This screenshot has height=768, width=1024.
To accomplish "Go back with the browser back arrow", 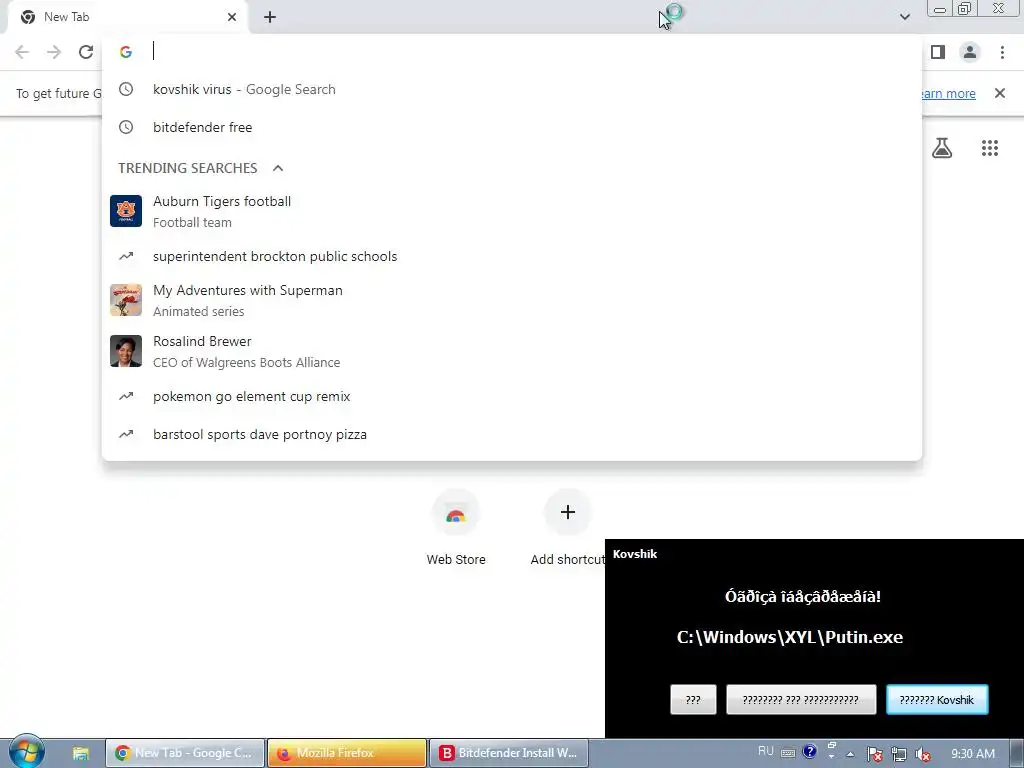I will (22, 52).
